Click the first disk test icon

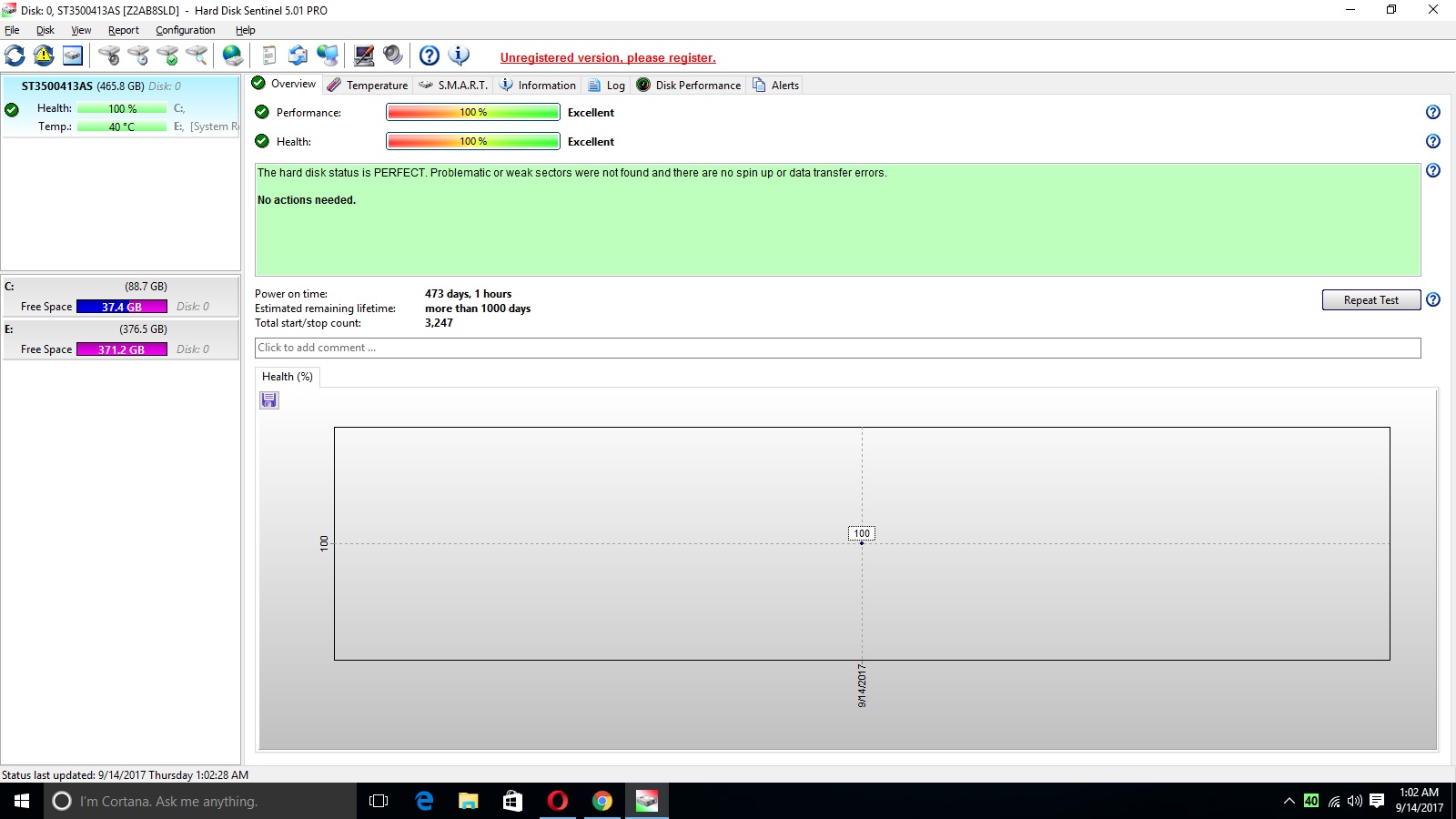click(x=109, y=56)
